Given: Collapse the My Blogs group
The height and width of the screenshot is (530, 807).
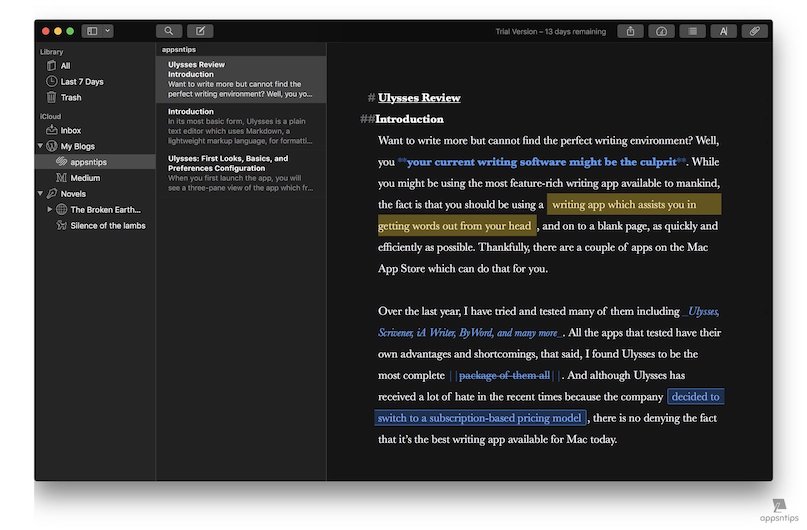Looking at the screenshot, I should 39,146.
